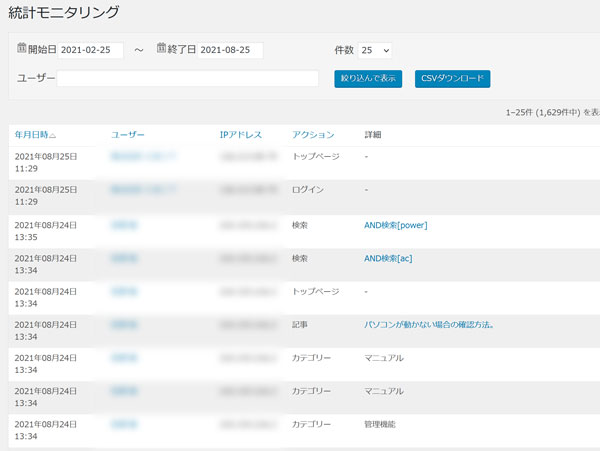This screenshot has width=600, height=451.
Task: Click the end date calendar icon
Action: (161, 48)
